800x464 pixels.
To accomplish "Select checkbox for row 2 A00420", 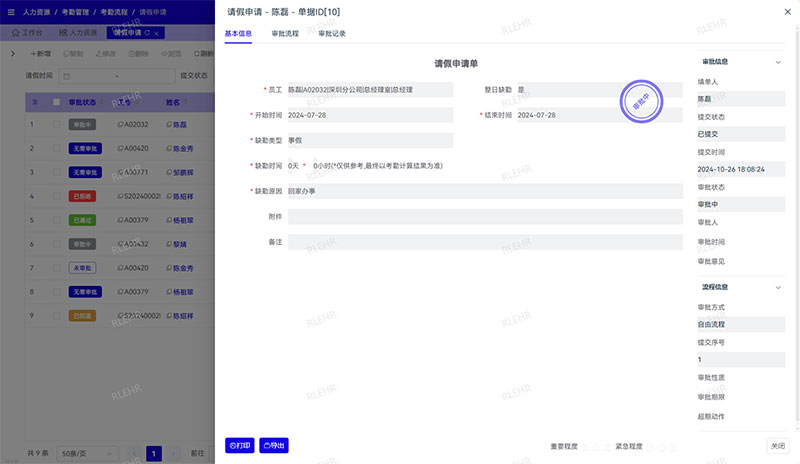I will [56, 149].
